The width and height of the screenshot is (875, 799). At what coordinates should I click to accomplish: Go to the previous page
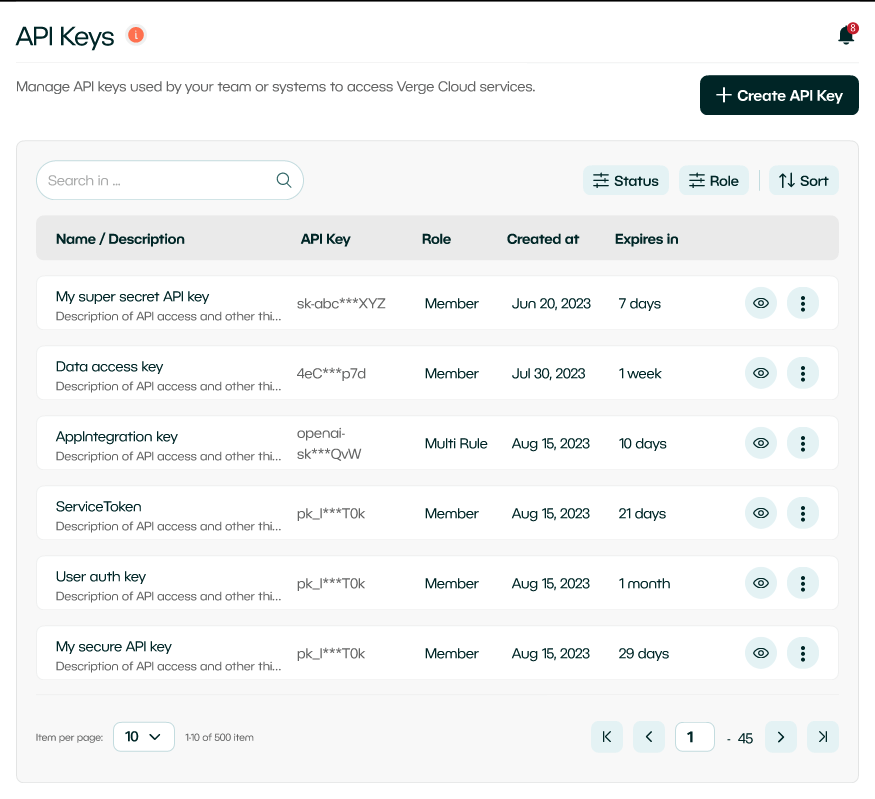[648, 737]
